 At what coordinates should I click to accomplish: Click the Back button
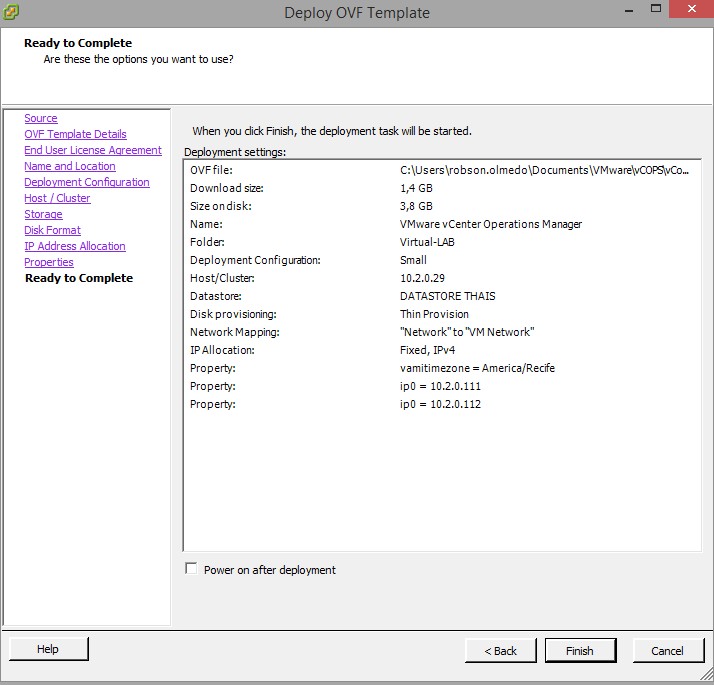pos(500,650)
